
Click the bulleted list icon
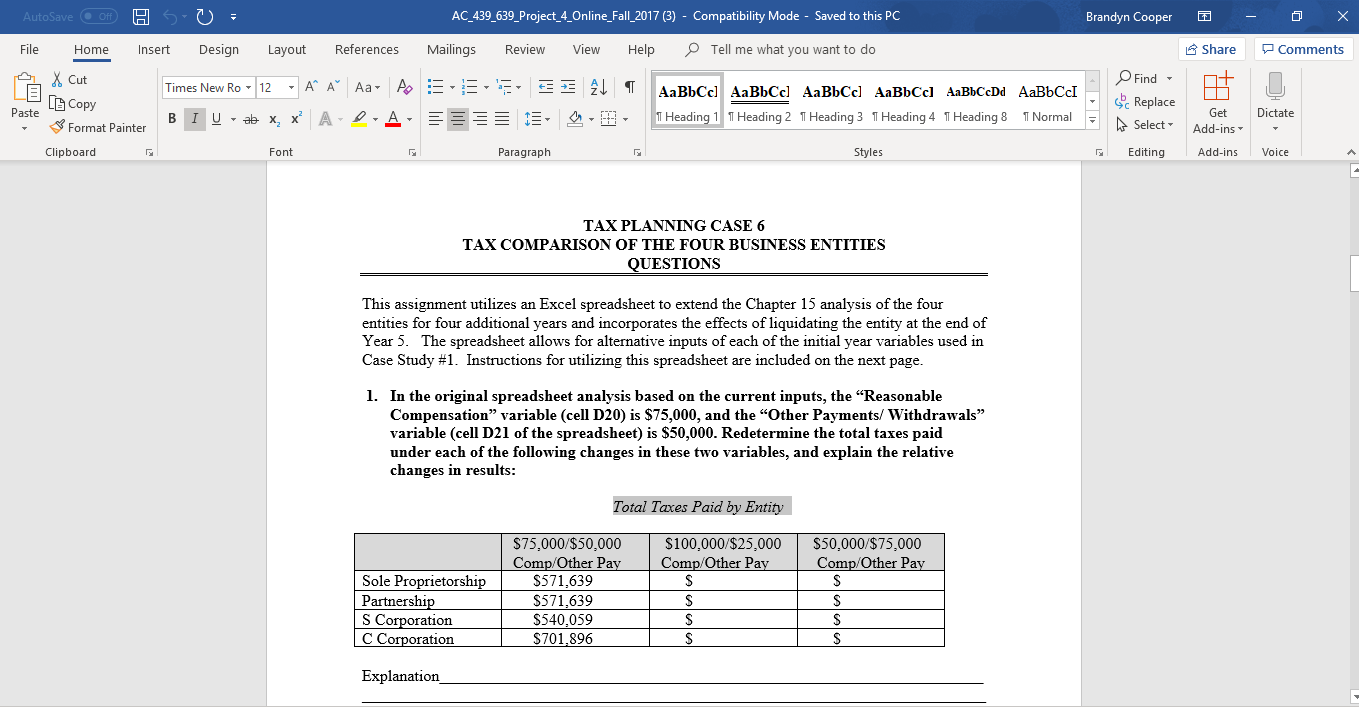434,88
